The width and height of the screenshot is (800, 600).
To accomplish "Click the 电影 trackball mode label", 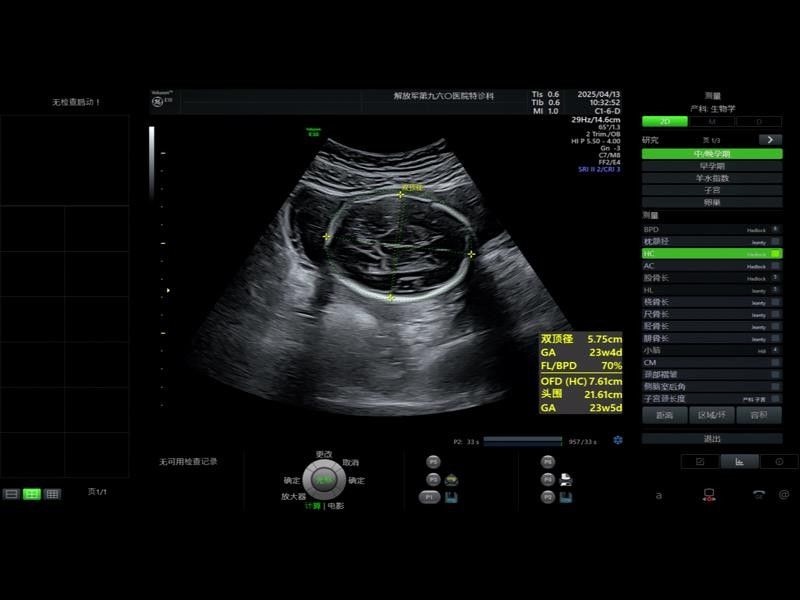I will click(x=336, y=506).
